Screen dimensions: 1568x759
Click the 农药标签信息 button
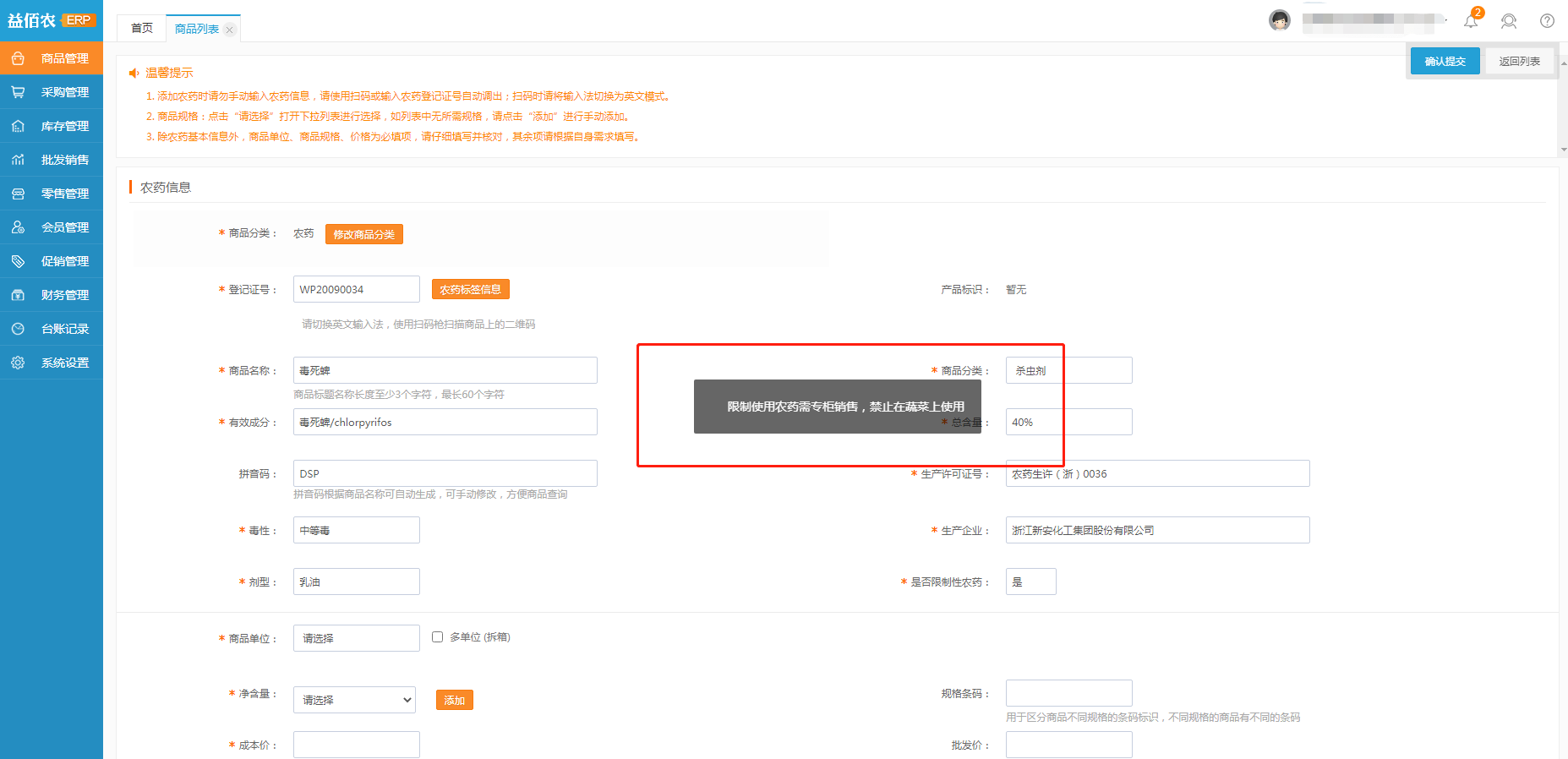[x=470, y=289]
